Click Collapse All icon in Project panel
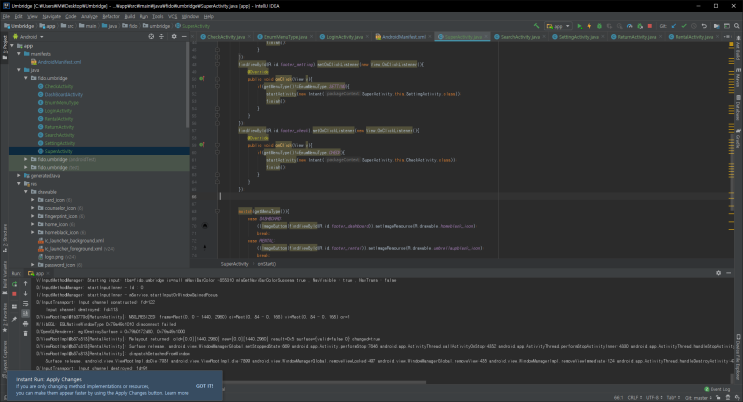This screenshot has height=402, width=743. point(161,37)
